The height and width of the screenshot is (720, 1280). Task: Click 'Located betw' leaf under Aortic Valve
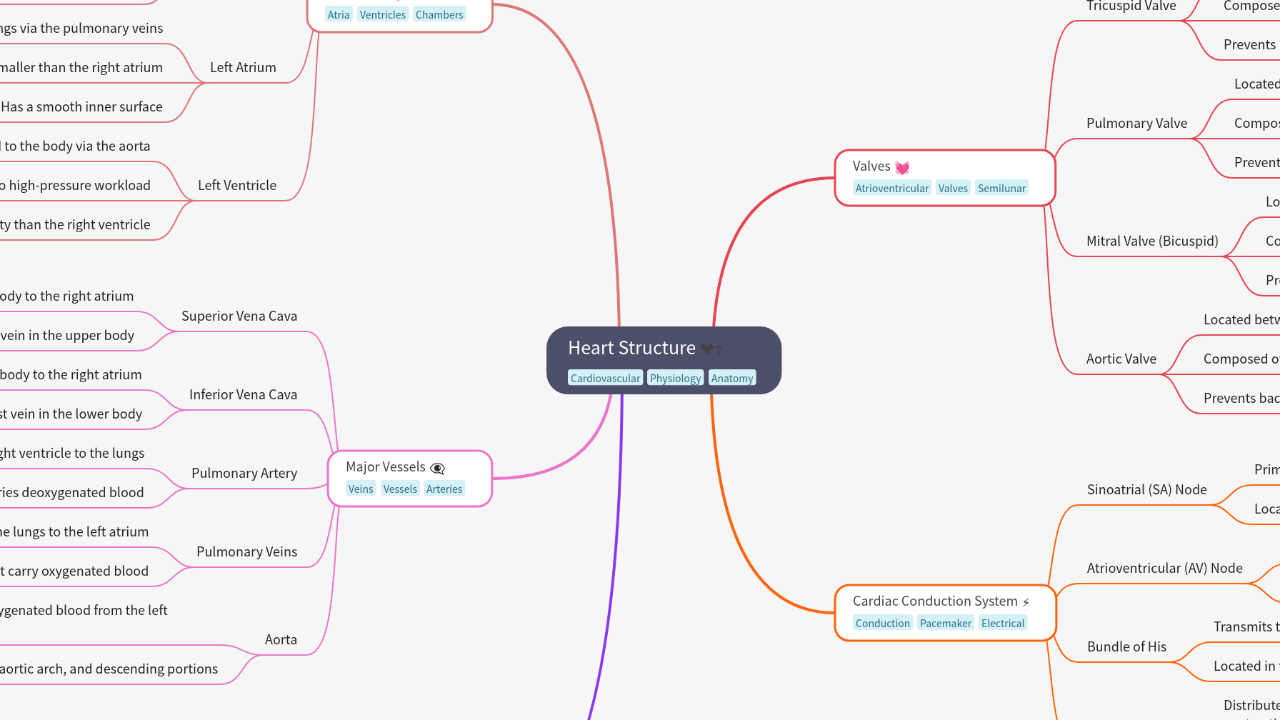tap(1240, 320)
